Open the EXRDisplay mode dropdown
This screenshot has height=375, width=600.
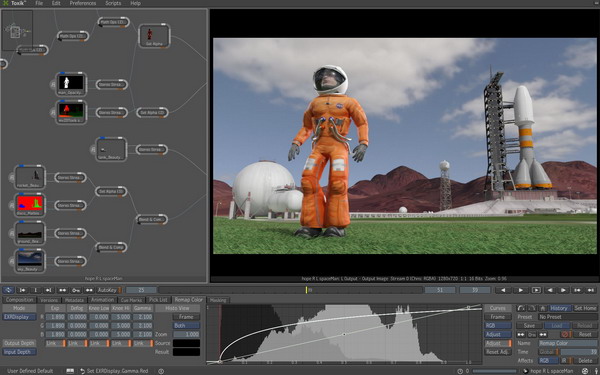click(19, 317)
